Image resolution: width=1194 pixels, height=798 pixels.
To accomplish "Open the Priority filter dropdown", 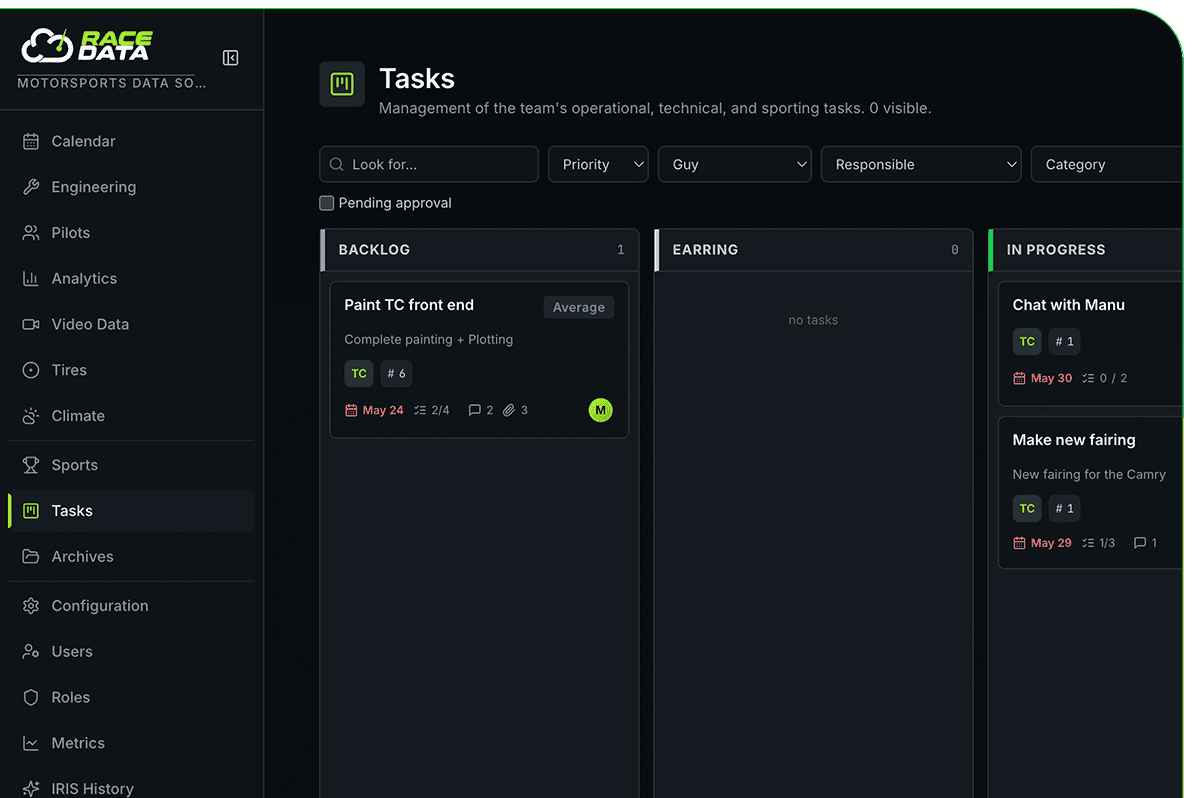I will pyautogui.click(x=598, y=164).
